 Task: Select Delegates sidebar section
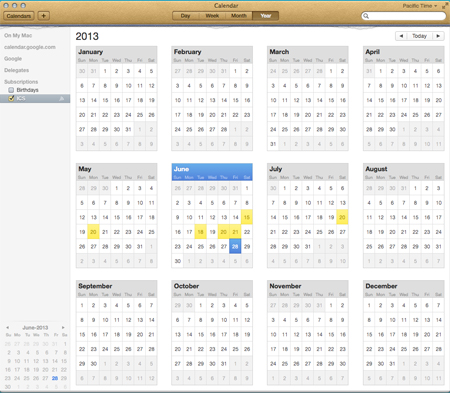tap(16, 70)
